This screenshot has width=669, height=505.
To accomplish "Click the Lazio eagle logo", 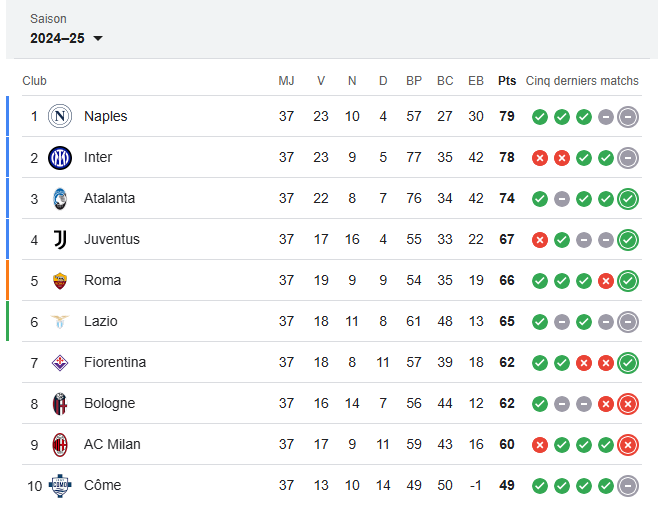I will pos(60,322).
